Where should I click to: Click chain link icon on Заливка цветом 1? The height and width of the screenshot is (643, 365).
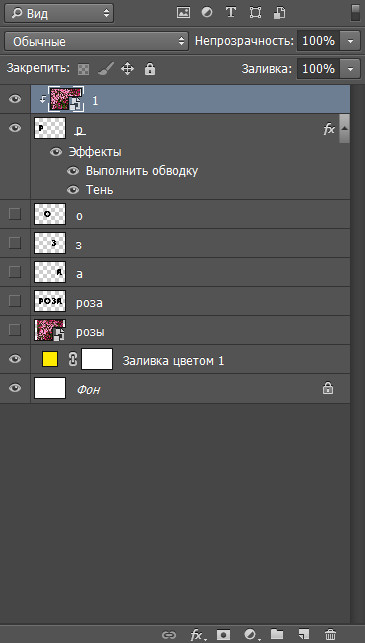(73, 359)
